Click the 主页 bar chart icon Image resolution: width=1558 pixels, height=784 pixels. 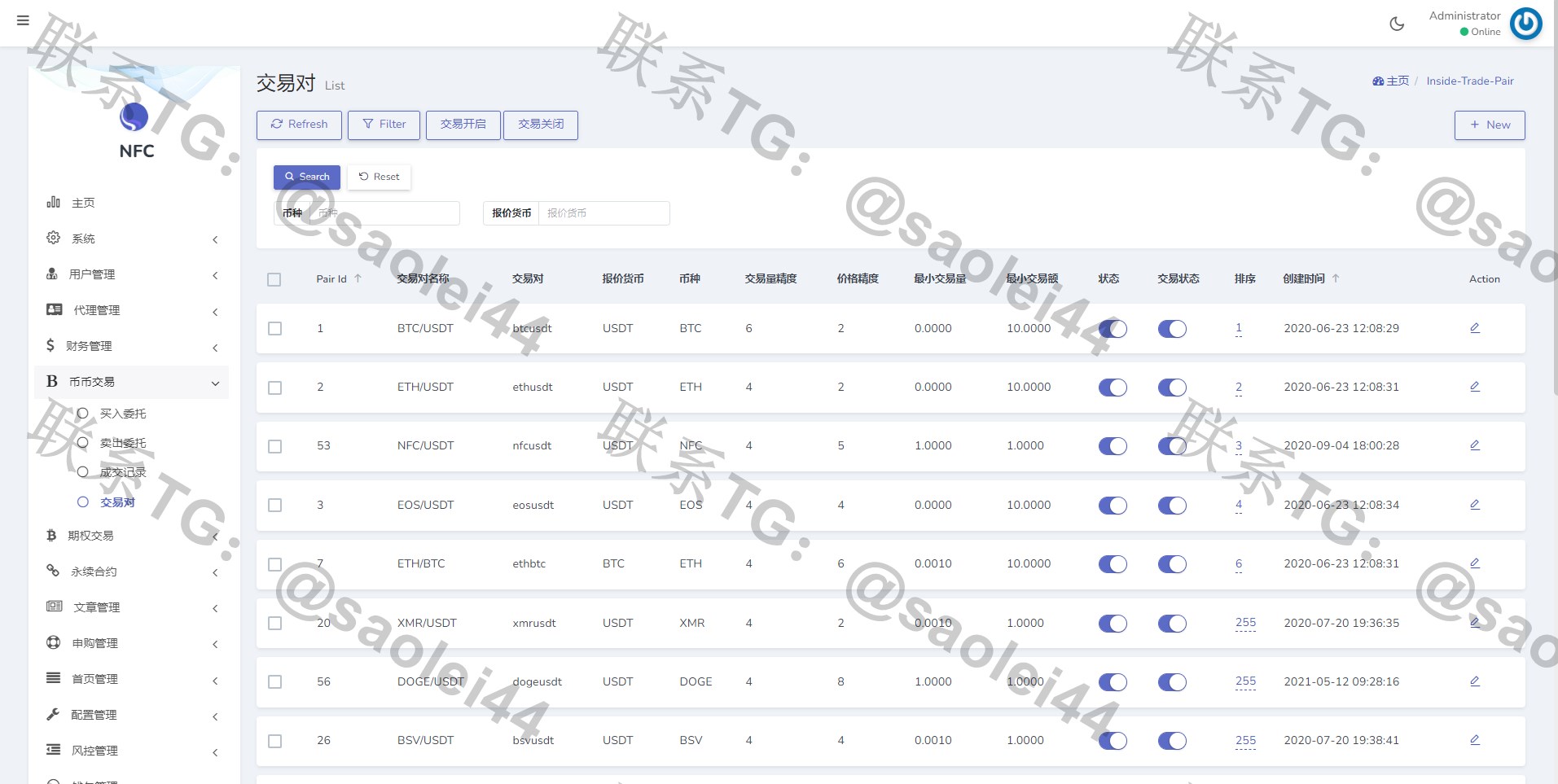[54, 202]
